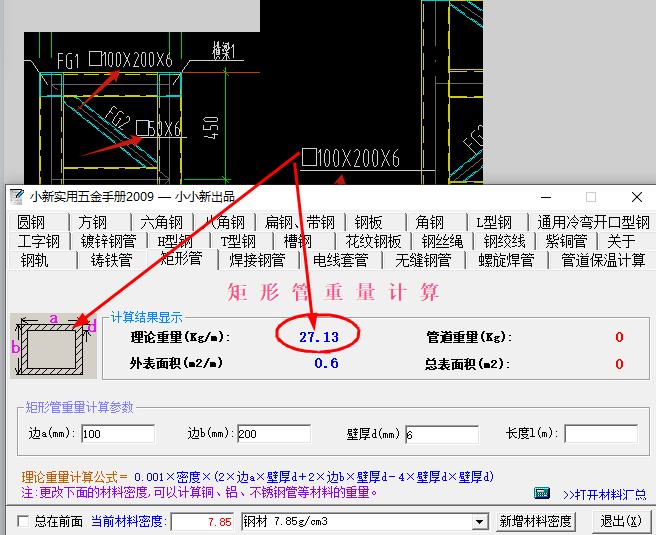Image resolution: width=656 pixels, height=535 pixels.
Task: Click the 矩形管重量计算 heading
Action: point(333,292)
